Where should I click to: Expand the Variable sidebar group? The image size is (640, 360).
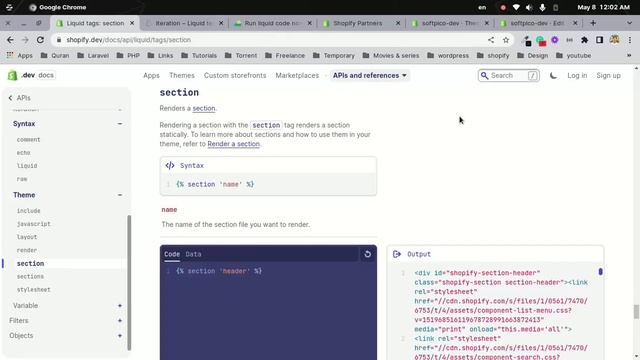[120, 306]
